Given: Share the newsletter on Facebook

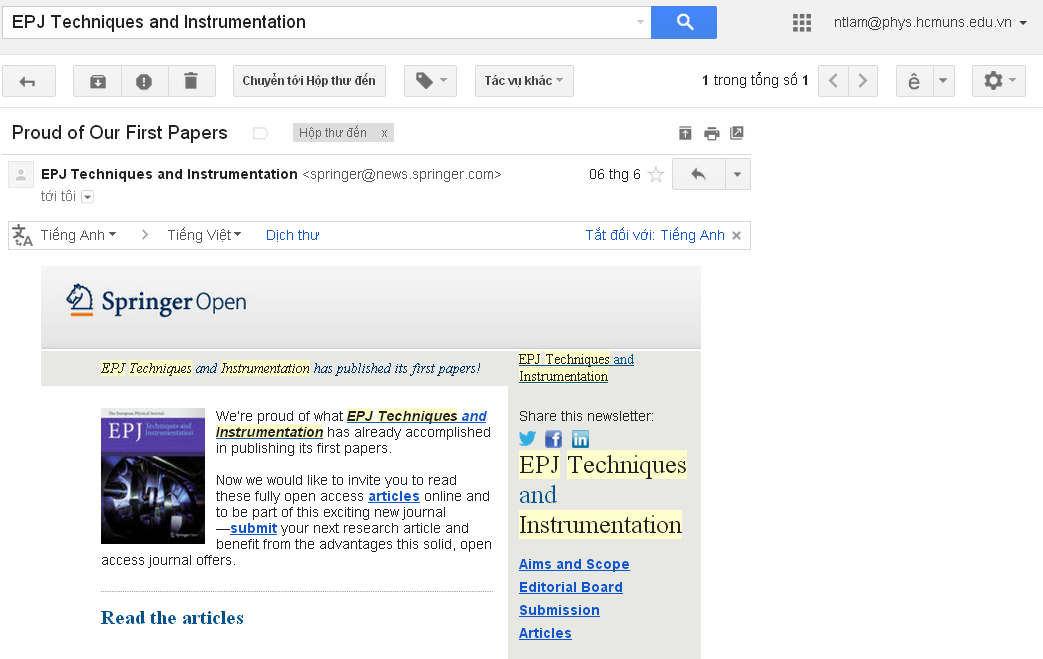Looking at the screenshot, I should [x=553, y=439].
